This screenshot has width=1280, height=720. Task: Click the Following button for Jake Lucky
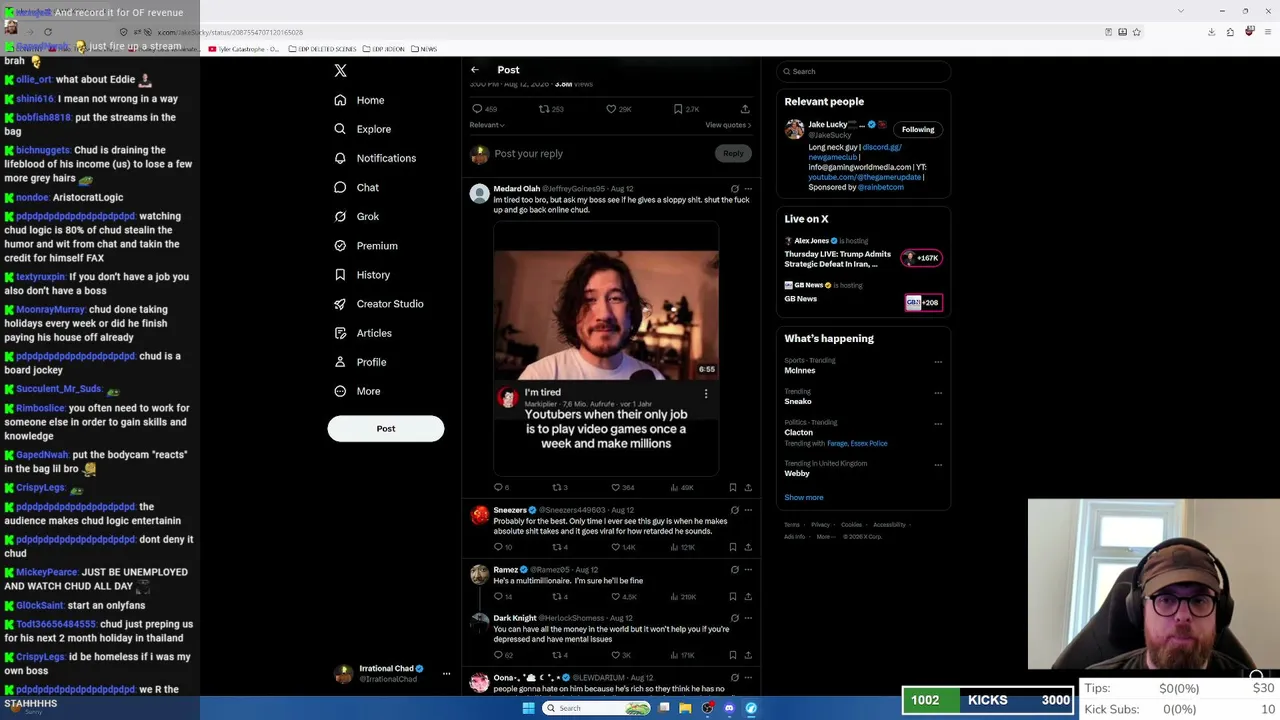[918, 129]
